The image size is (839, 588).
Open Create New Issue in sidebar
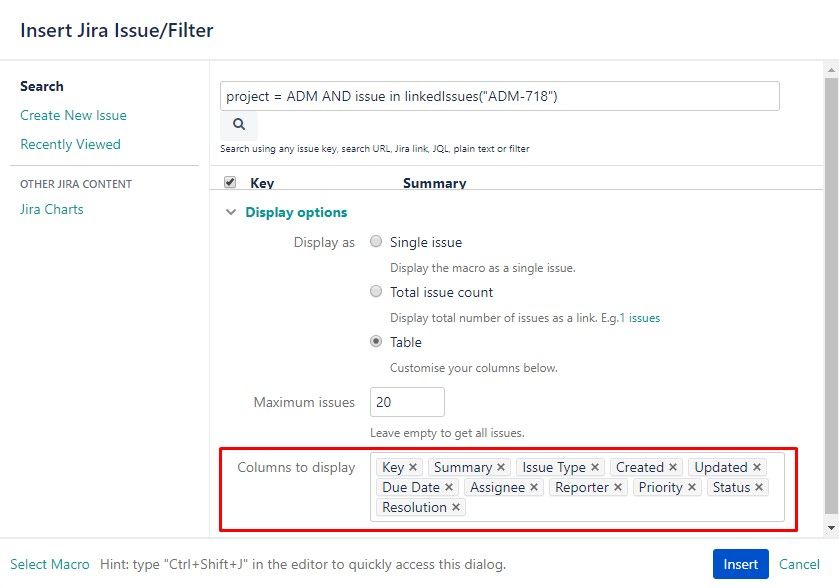[73, 115]
